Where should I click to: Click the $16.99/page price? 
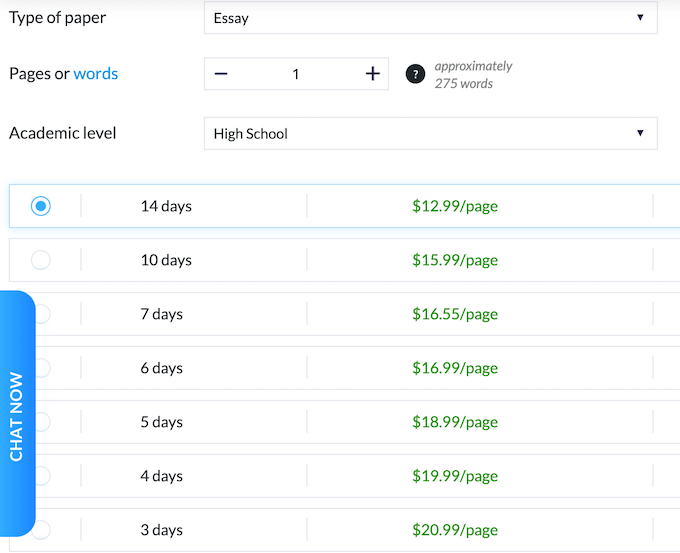pos(455,368)
